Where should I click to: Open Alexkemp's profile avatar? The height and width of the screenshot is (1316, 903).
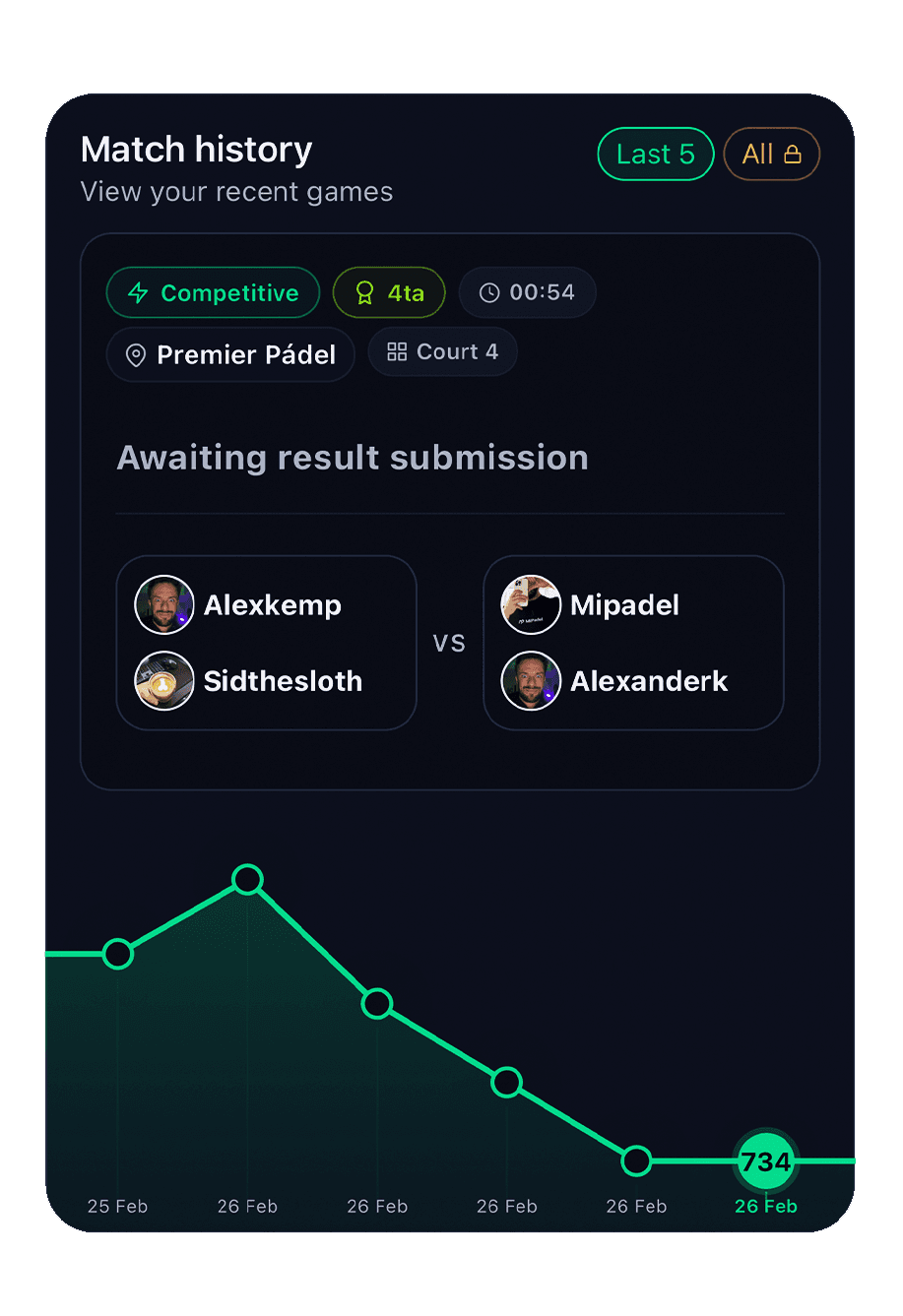pyautogui.click(x=163, y=604)
